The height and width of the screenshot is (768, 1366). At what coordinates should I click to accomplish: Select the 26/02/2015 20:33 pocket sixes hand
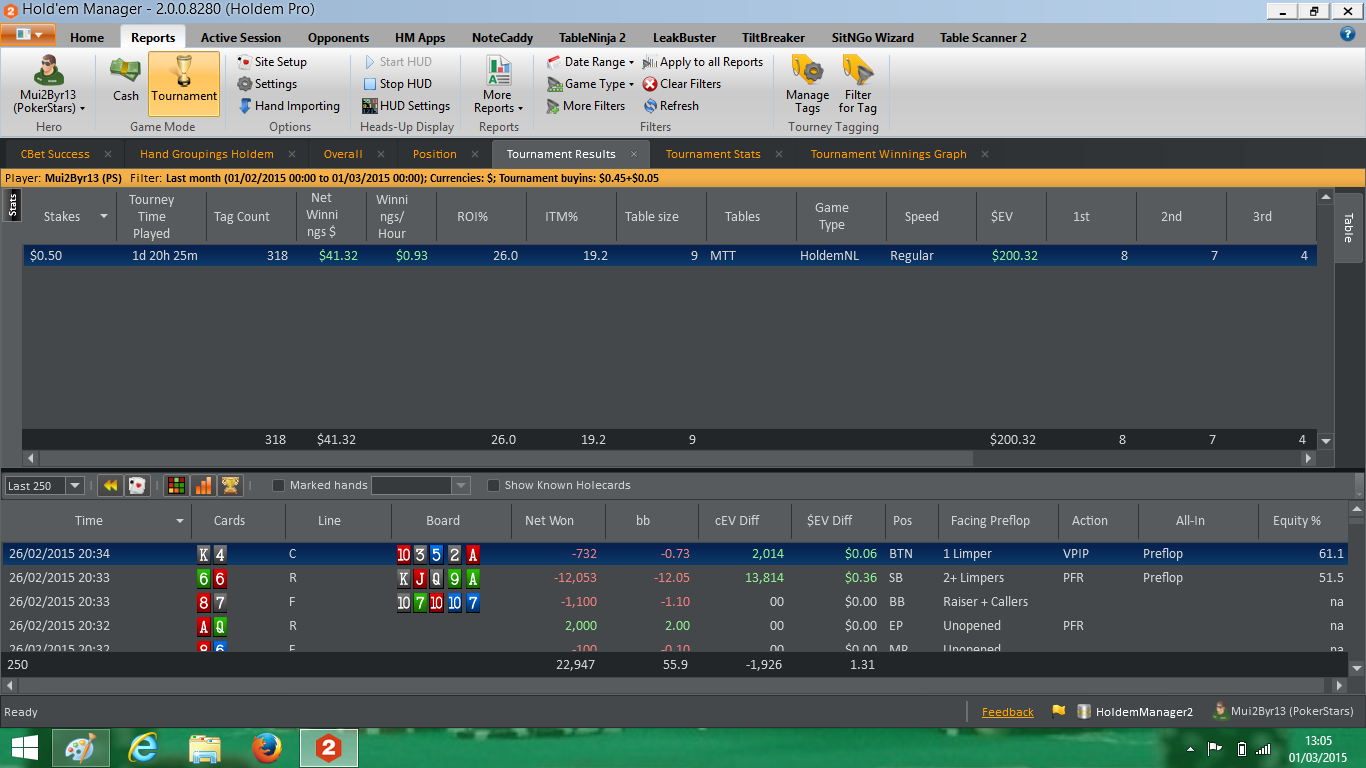coord(675,578)
